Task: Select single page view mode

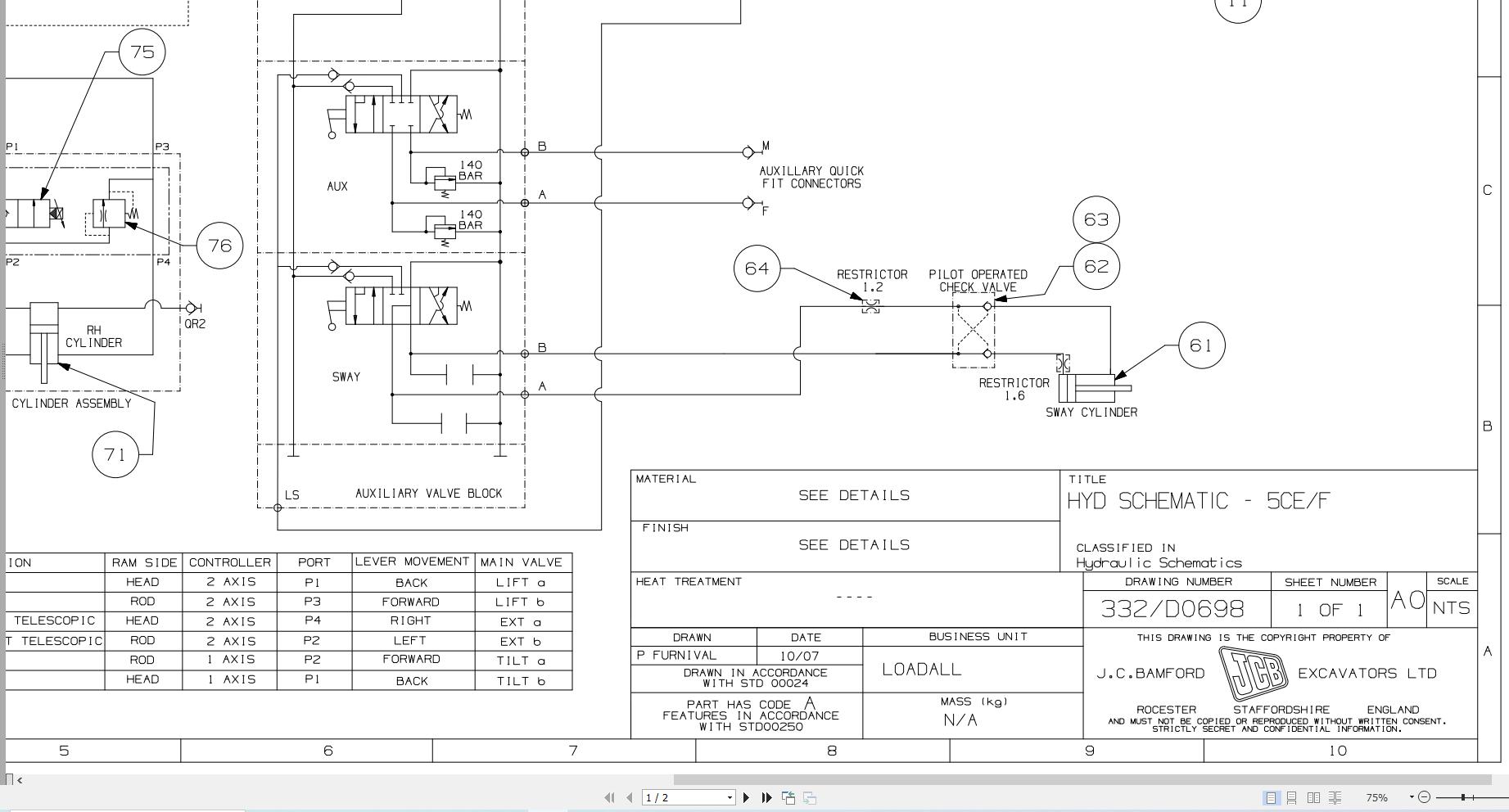Action: pos(1271,797)
